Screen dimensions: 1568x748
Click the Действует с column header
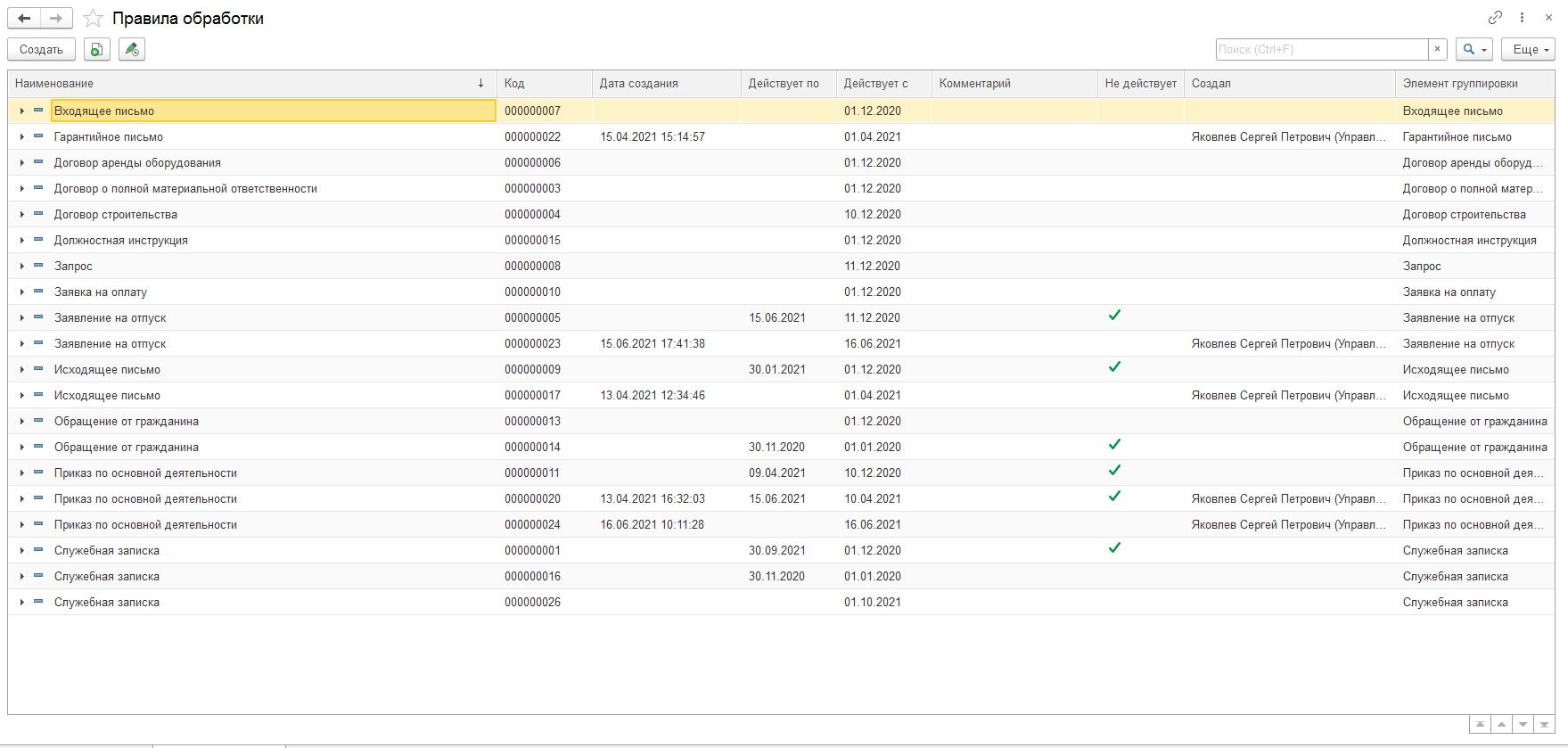[x=884, y=83]
